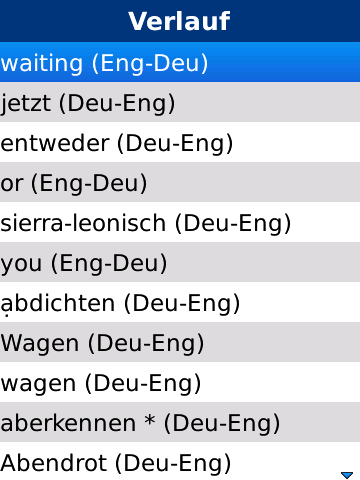Image resolution: width=360 pixels, height=480 pixels.
Task: Click the asterisk after aberkennen
Action: 150,420
